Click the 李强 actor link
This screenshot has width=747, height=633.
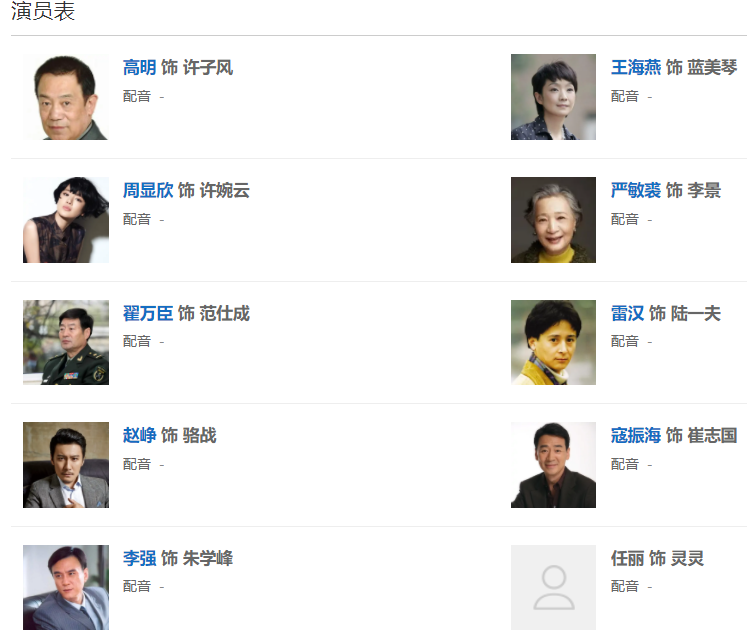139,558
